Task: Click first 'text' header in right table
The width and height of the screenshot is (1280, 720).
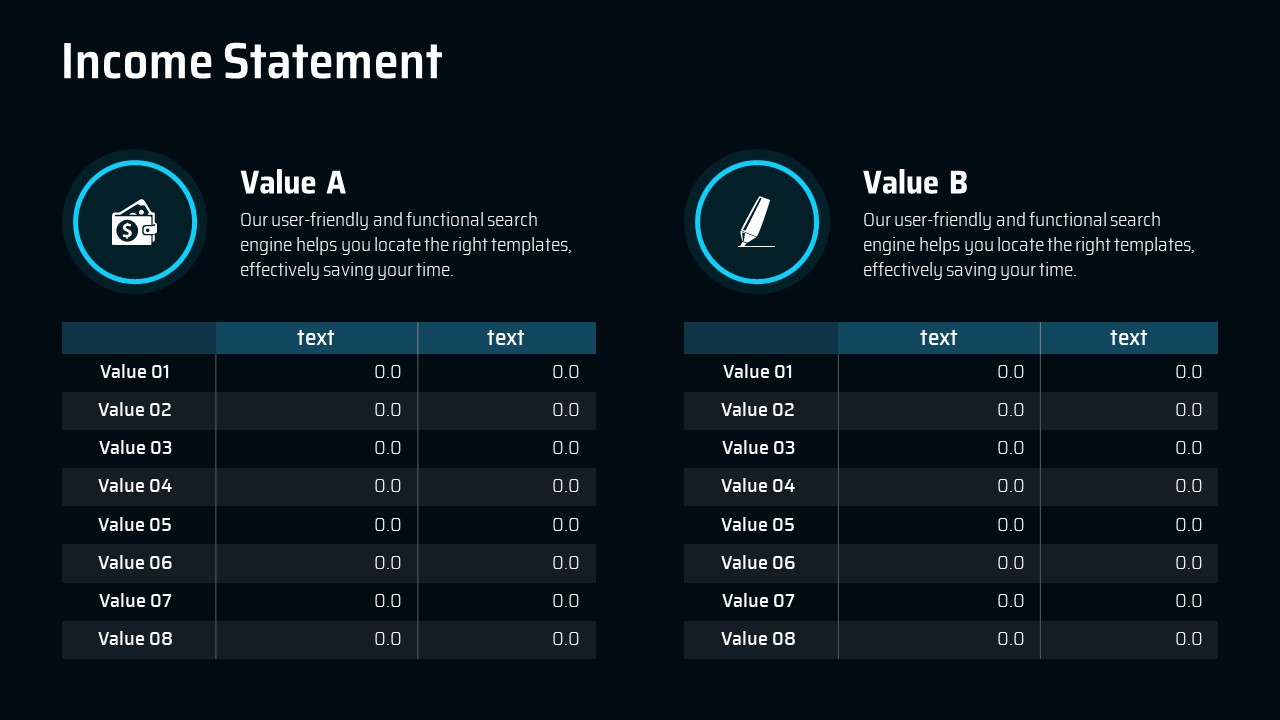Action: [x=938, y=338]
